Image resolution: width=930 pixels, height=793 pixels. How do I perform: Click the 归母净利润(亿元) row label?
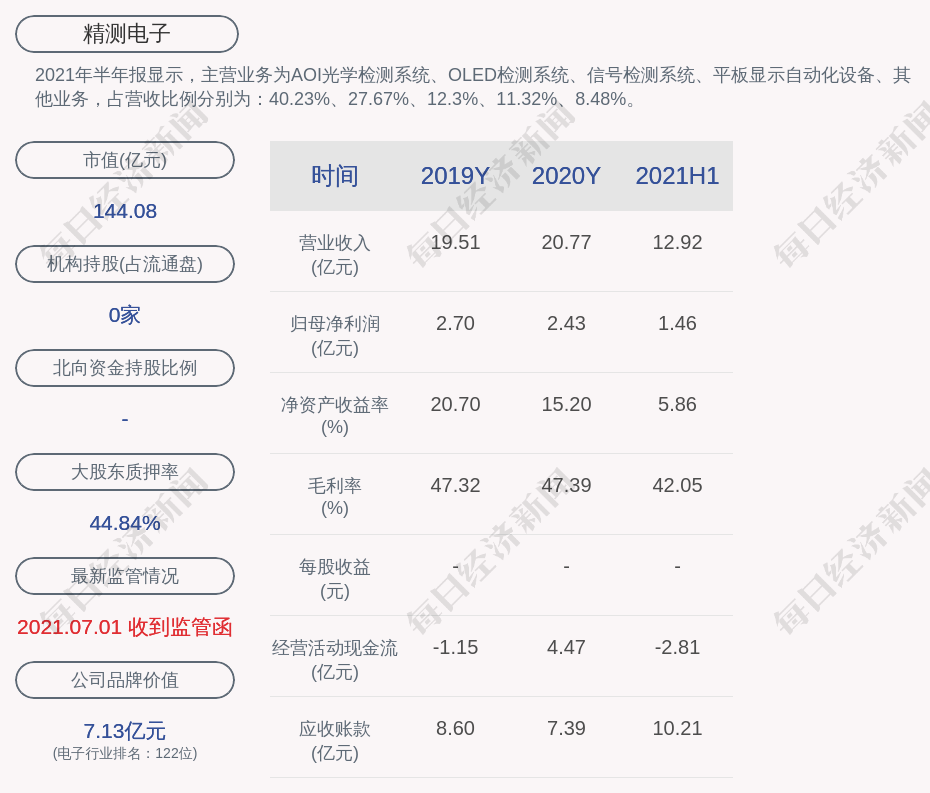point(335,336)
